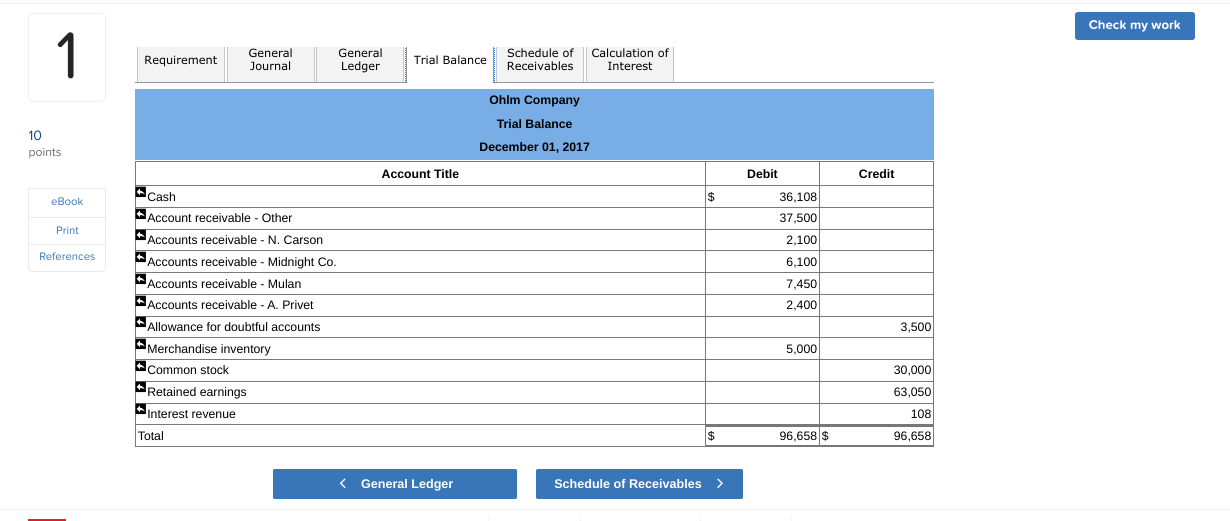1230x521 pixels.
Task: Click the Account Title column header
Action: (x=420, y=174)
